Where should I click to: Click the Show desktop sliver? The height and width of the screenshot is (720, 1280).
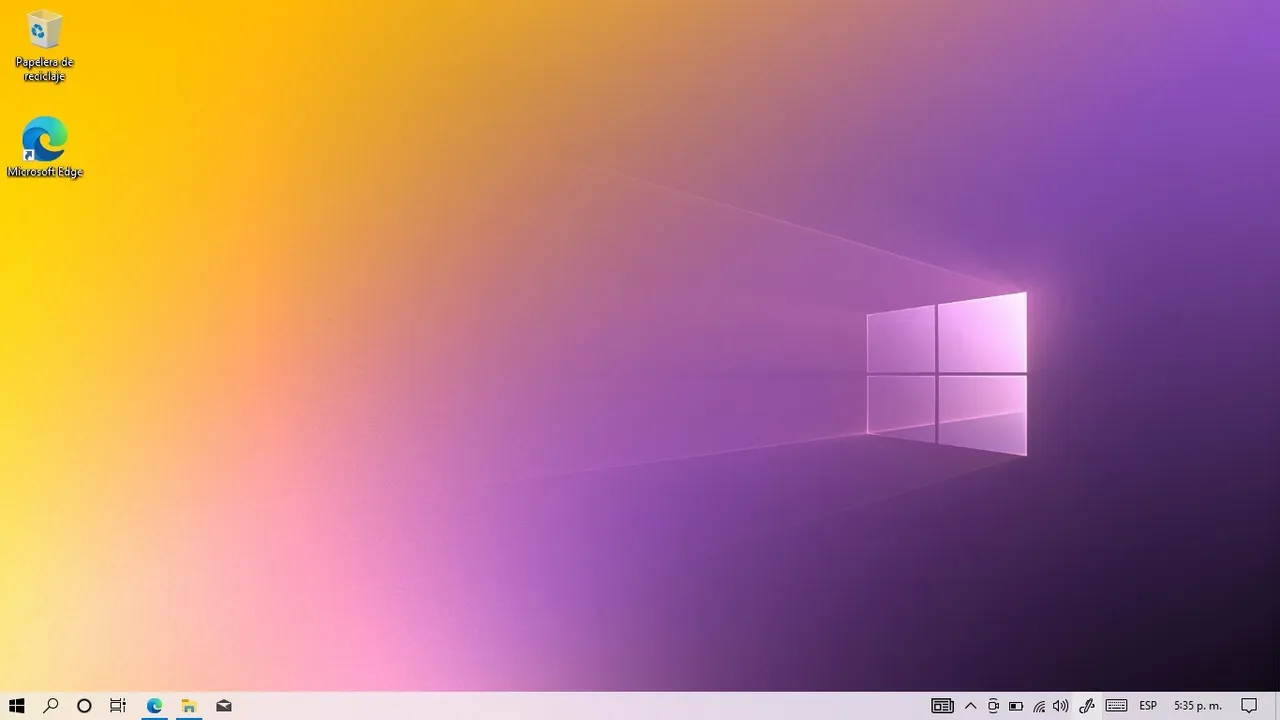coord(1276,706)
